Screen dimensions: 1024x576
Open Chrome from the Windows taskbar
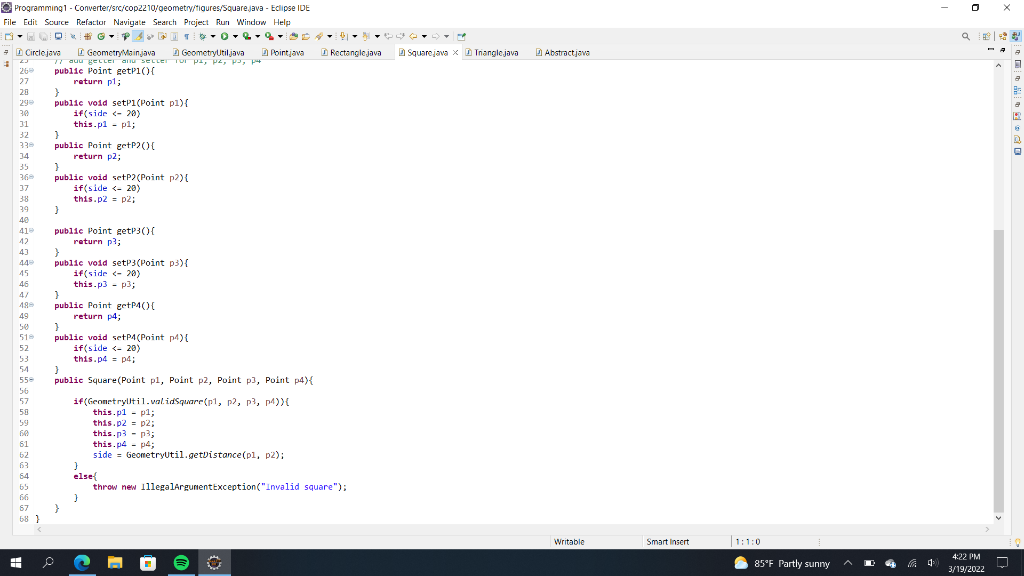coord(82,562)
